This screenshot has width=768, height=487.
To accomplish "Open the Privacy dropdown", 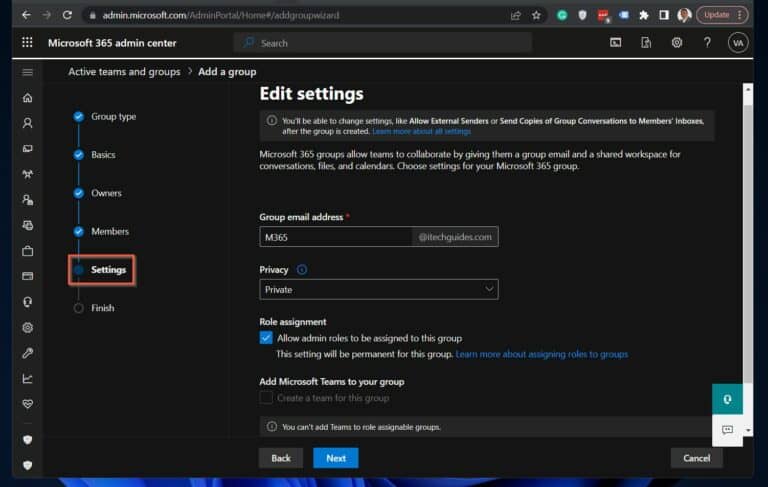I will coord(379,290).
